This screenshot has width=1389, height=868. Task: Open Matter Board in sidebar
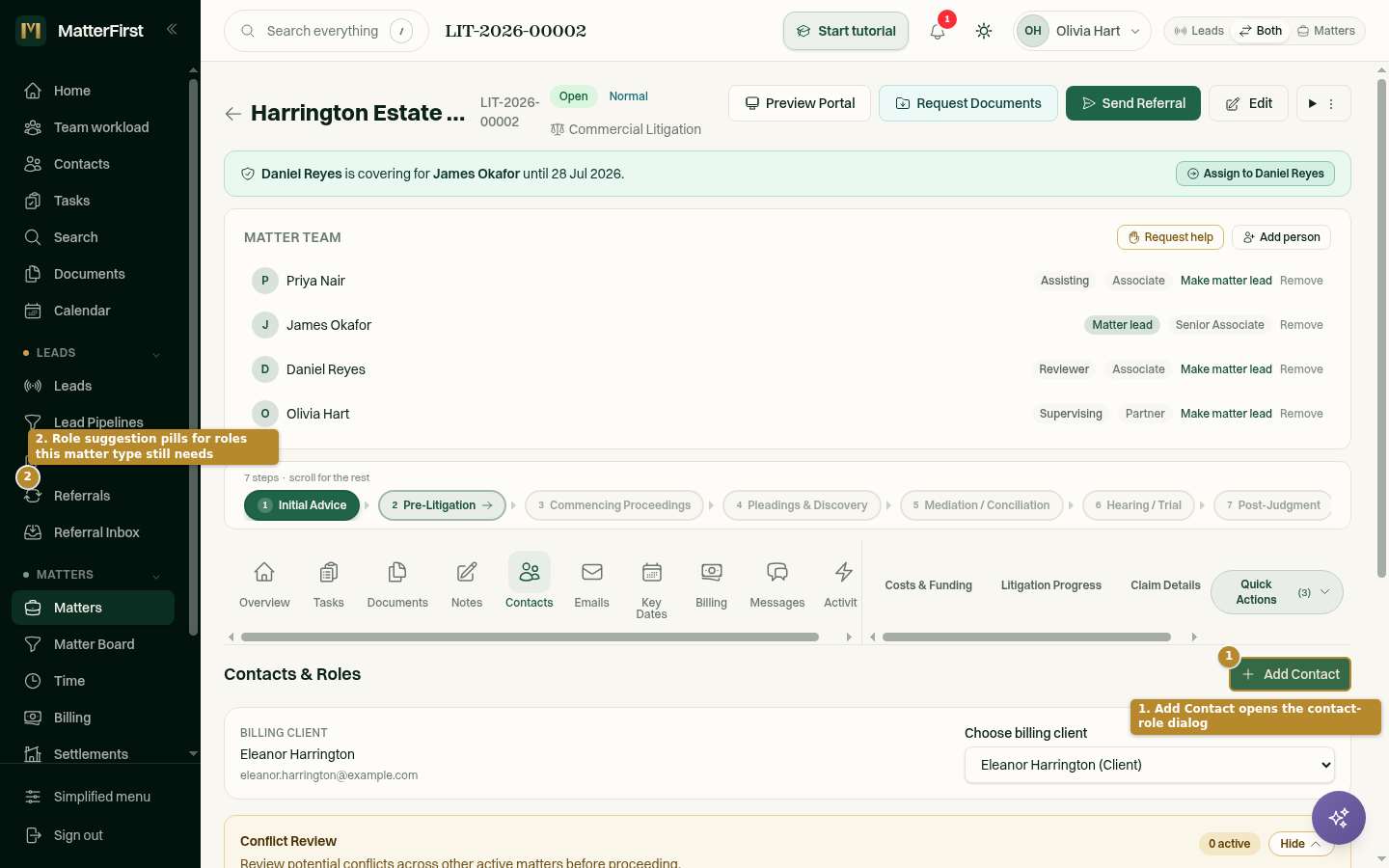point(93,644)
